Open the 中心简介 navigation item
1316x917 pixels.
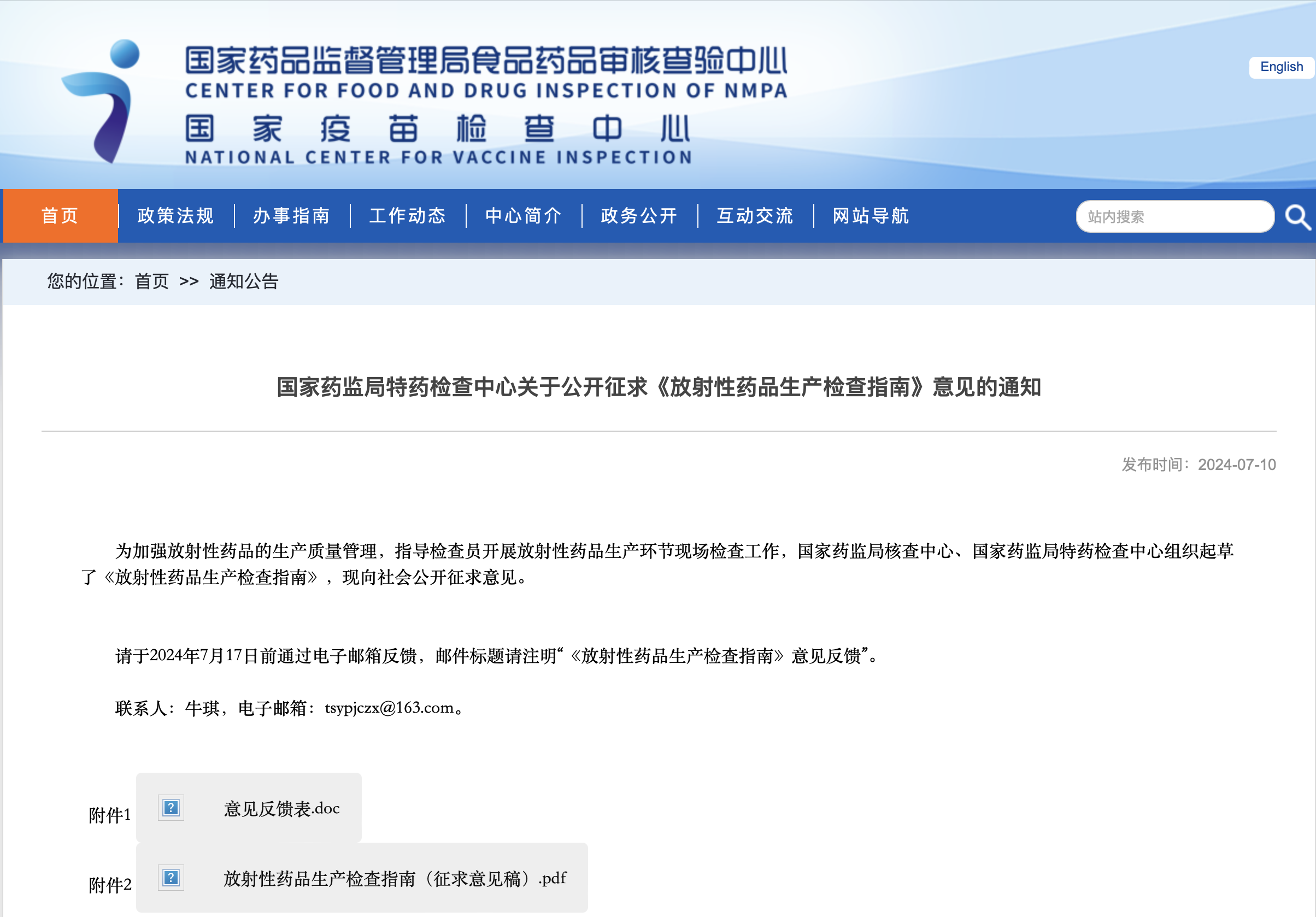tap(524, 216)
